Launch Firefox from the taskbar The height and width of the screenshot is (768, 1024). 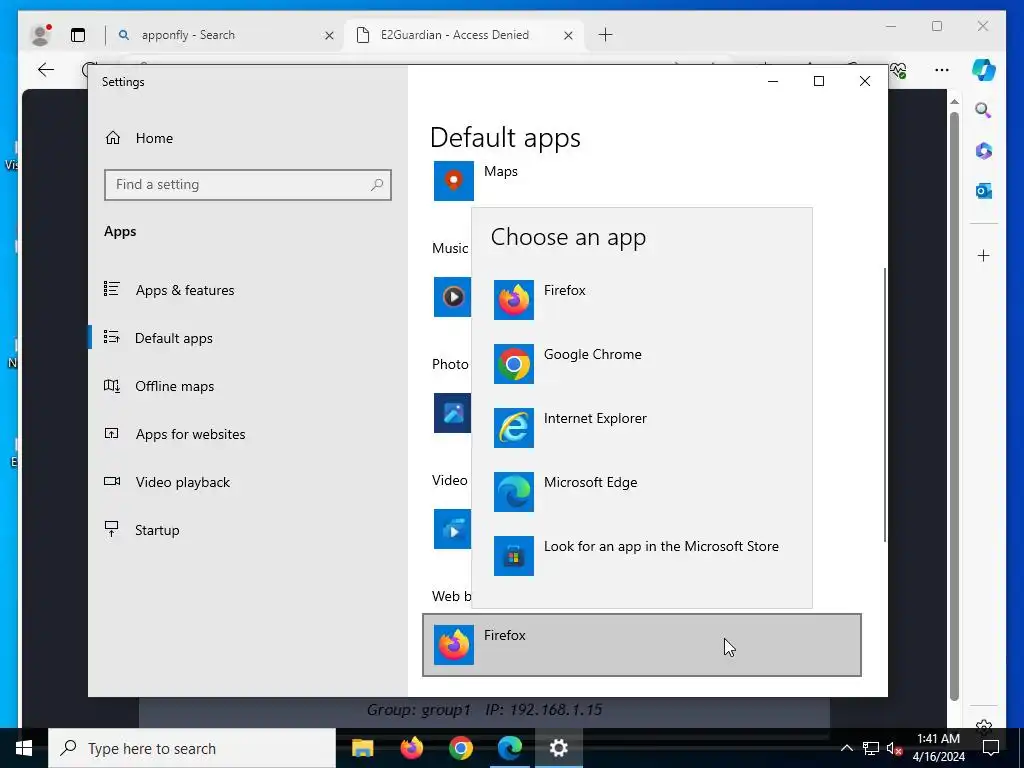(411, 748)
